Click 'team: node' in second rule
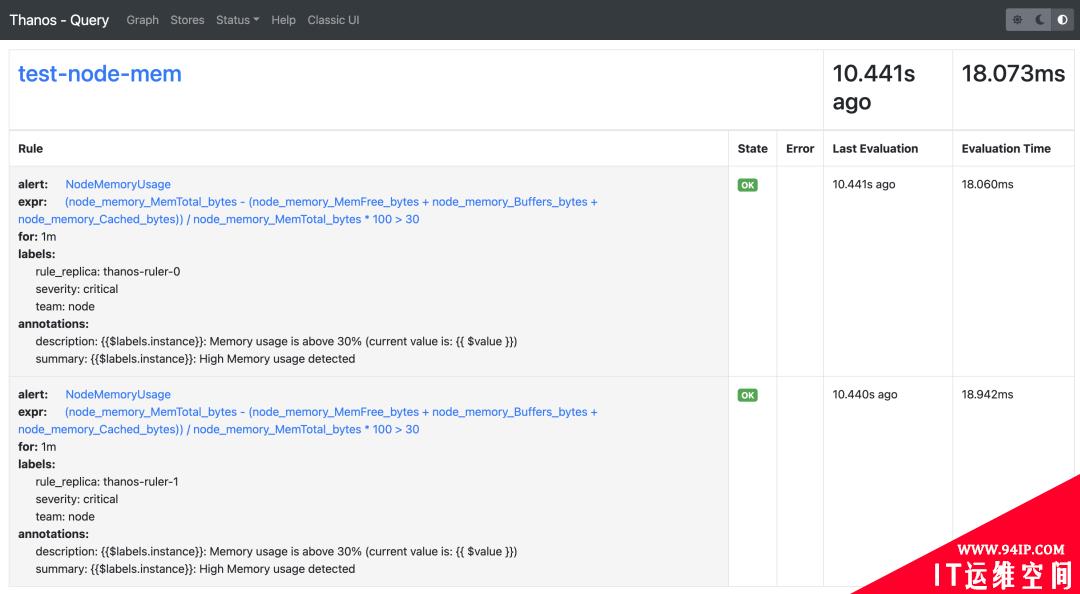This screenshot has width=1080, height=594. pos(65,516)
